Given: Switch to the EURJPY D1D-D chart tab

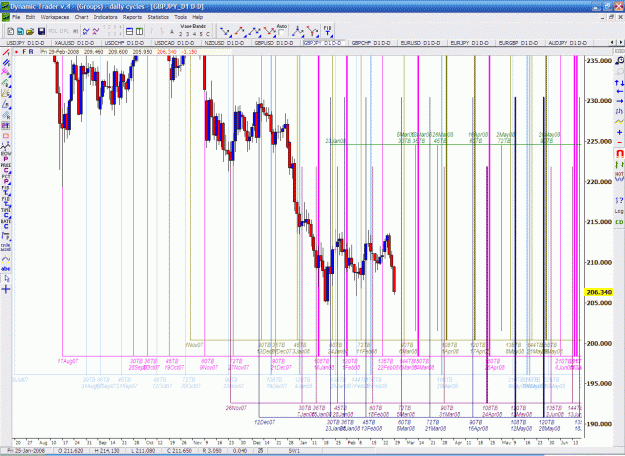Looking at the screenshot, I should pyautogui.click(x=470, y=43).
